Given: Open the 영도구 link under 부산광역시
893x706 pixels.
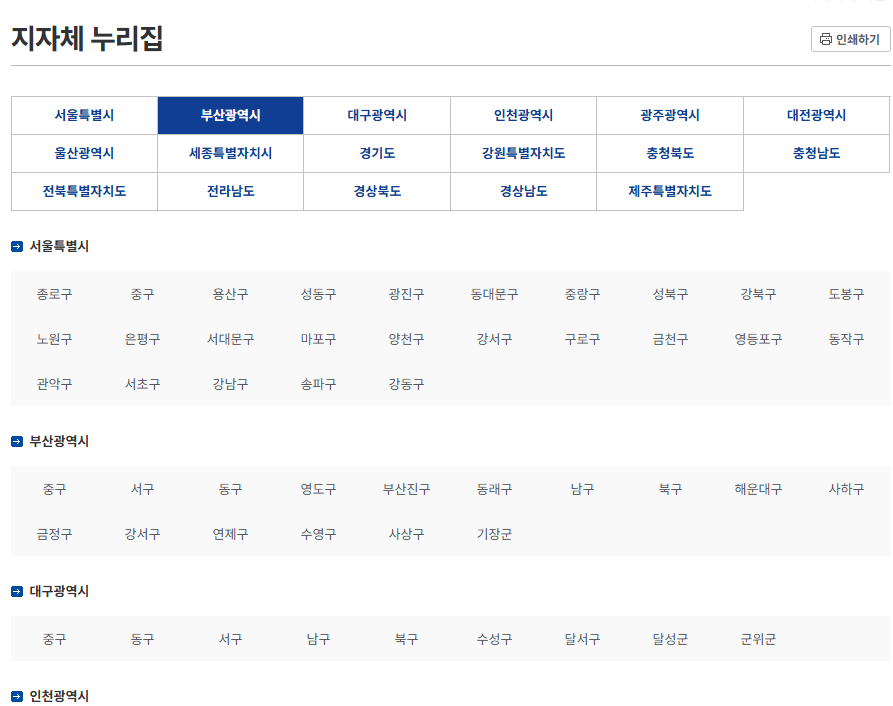Looking at the screenshot, I should click(318, 489).
